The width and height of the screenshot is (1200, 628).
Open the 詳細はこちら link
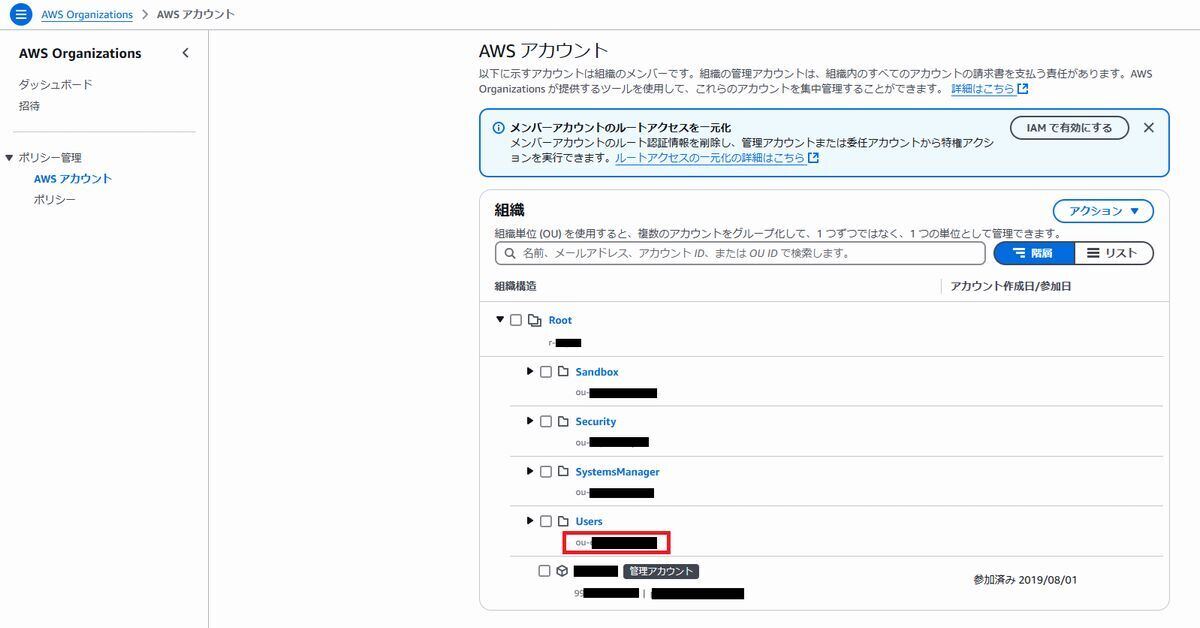[x=983, y=89]
